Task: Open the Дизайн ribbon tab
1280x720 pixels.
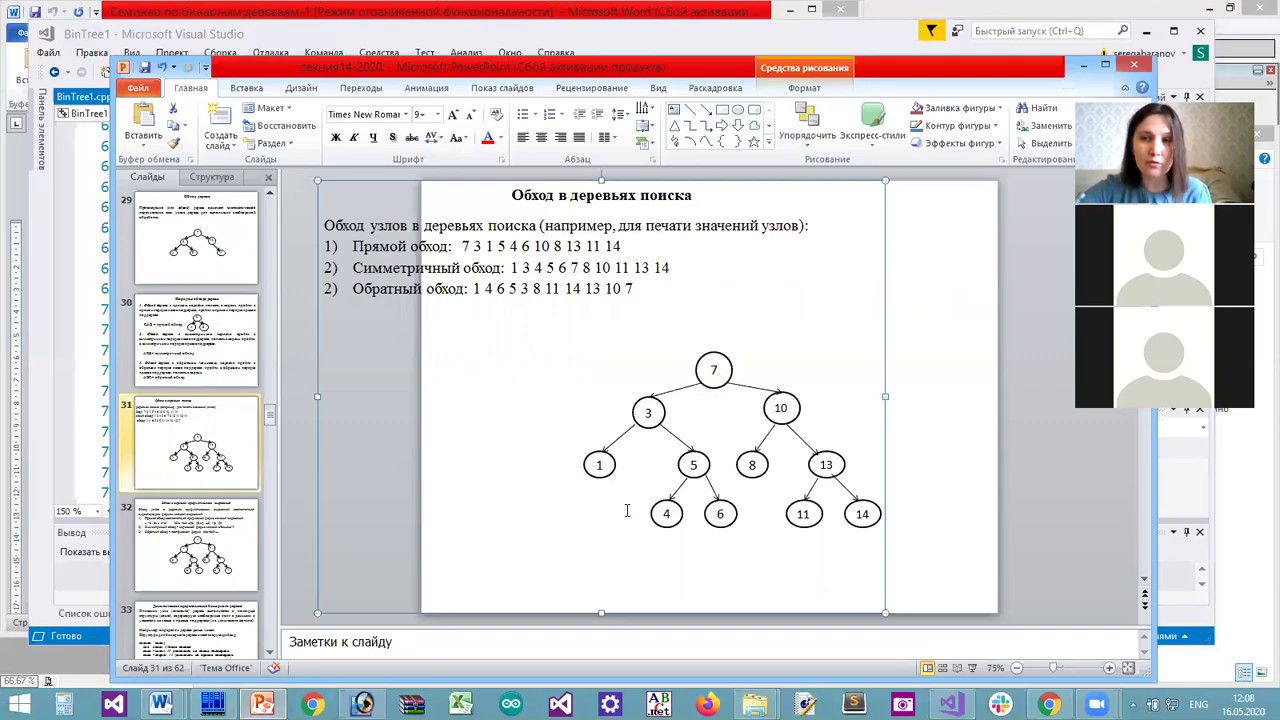Action: (x=301, y=88)
